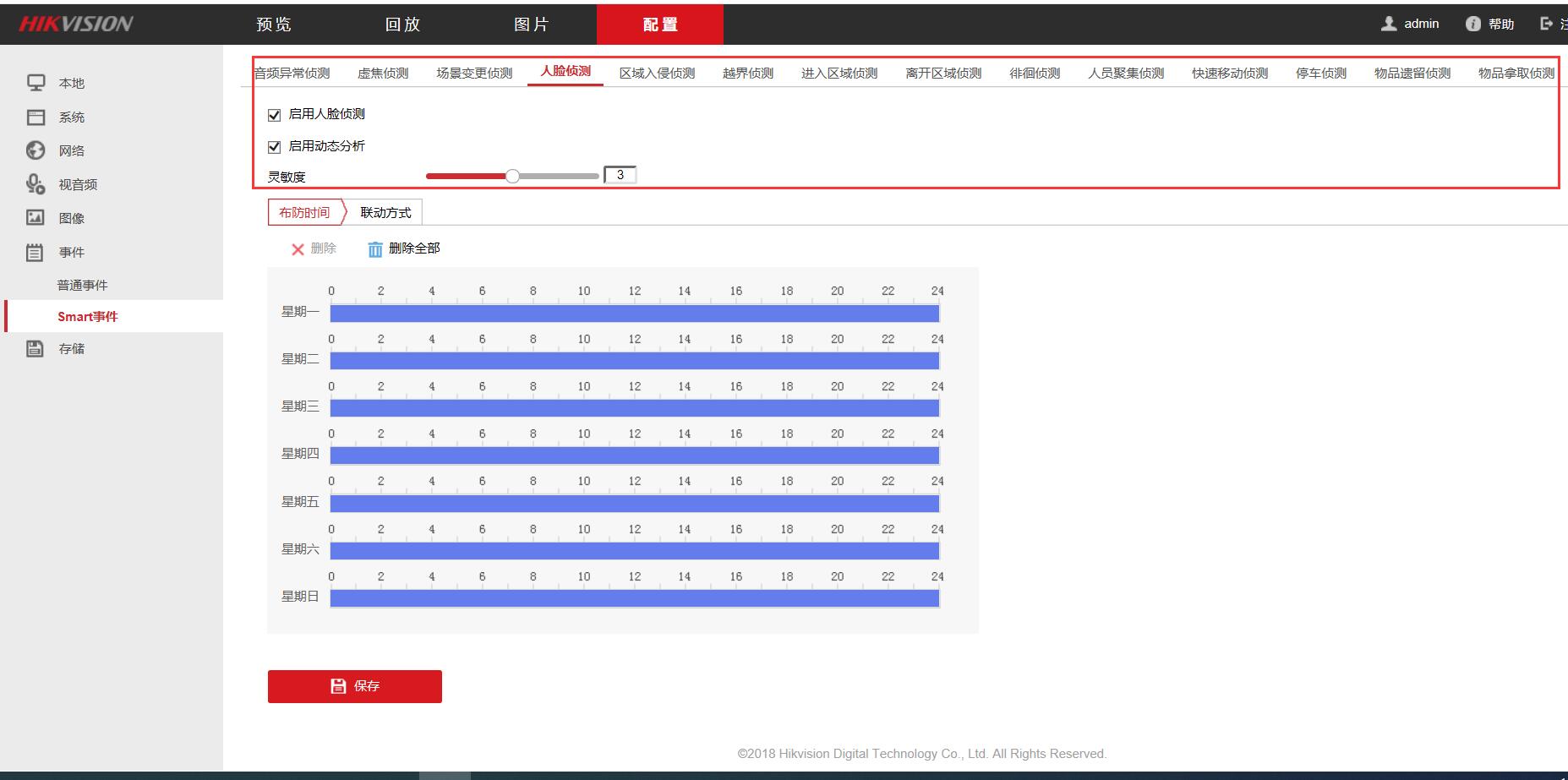Click the Storage (存储) disk icon
The width and height of the screenshot is (1568, 780).
tap(36, 348)
